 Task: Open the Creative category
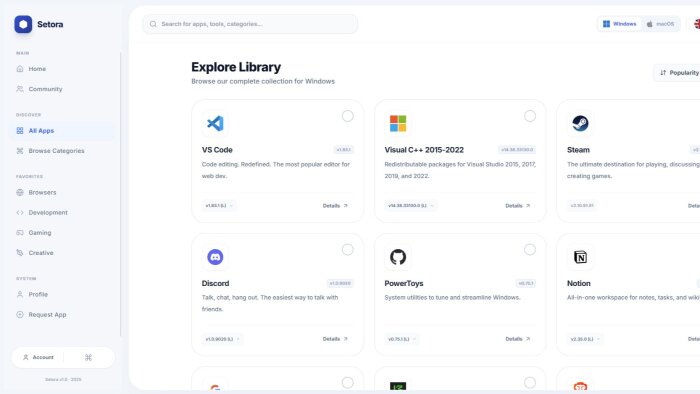coord(62,253)
